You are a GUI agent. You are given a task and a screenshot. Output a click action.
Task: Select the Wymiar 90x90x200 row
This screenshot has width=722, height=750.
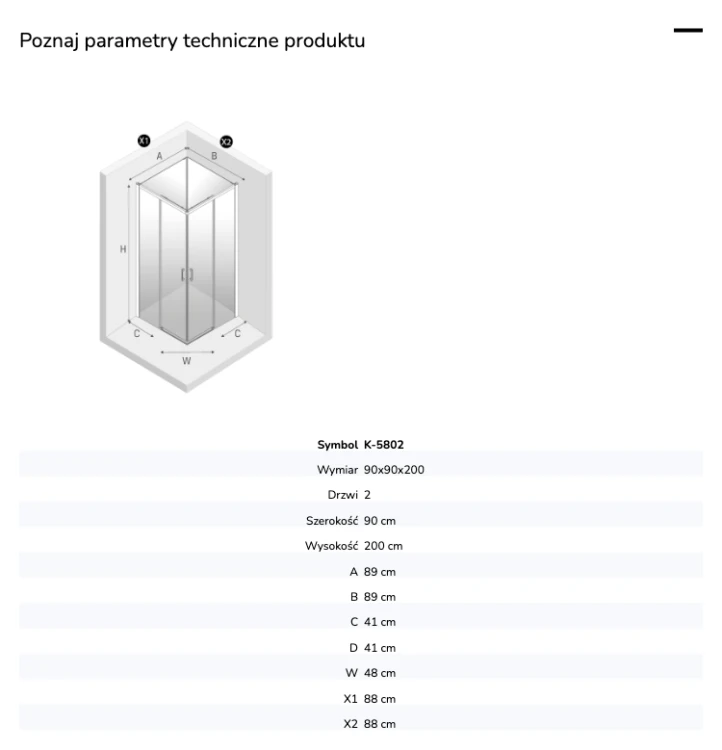click(361, 470)
